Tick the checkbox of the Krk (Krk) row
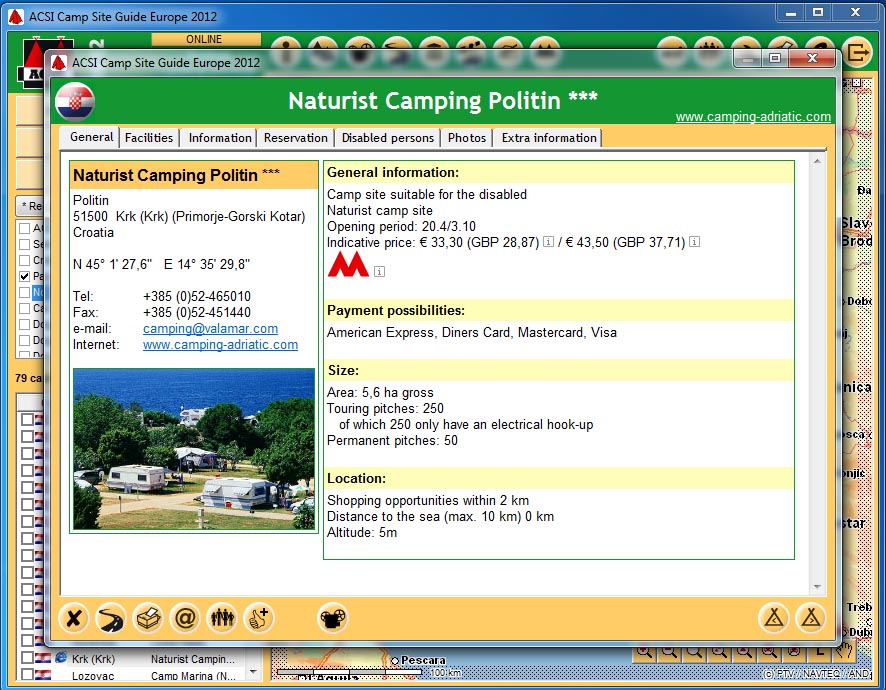Image resolution: width=886 pixels, height=690 pixels. pos(27,658)
